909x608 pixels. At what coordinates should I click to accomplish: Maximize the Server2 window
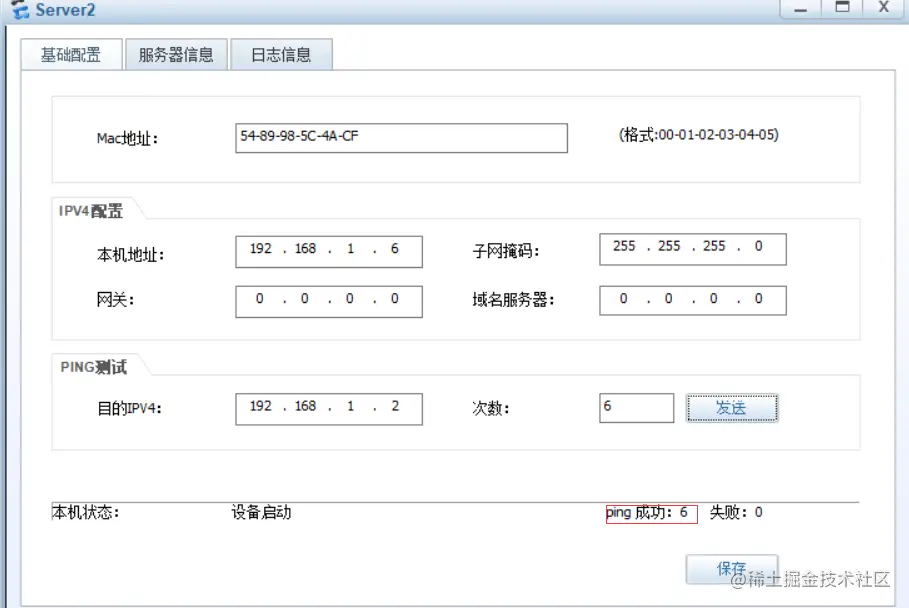click(x=842, y=8)
